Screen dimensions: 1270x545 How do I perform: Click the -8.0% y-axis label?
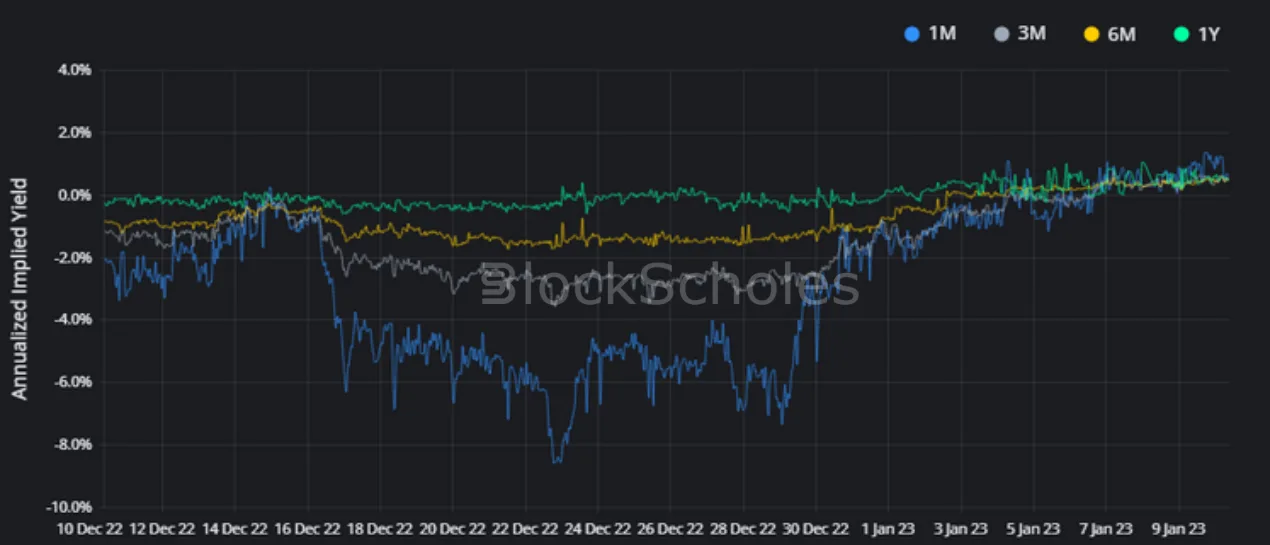pos(72,444)
